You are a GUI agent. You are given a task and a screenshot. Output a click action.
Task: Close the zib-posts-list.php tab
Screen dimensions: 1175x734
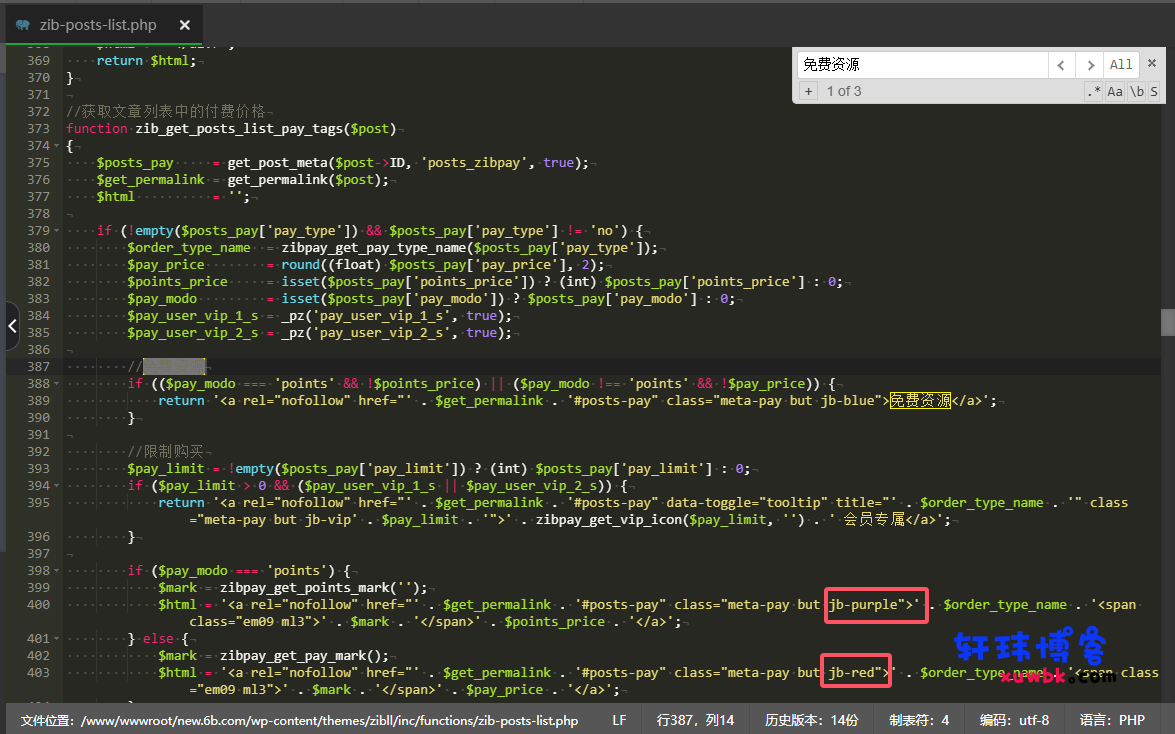tap(184, 25)
